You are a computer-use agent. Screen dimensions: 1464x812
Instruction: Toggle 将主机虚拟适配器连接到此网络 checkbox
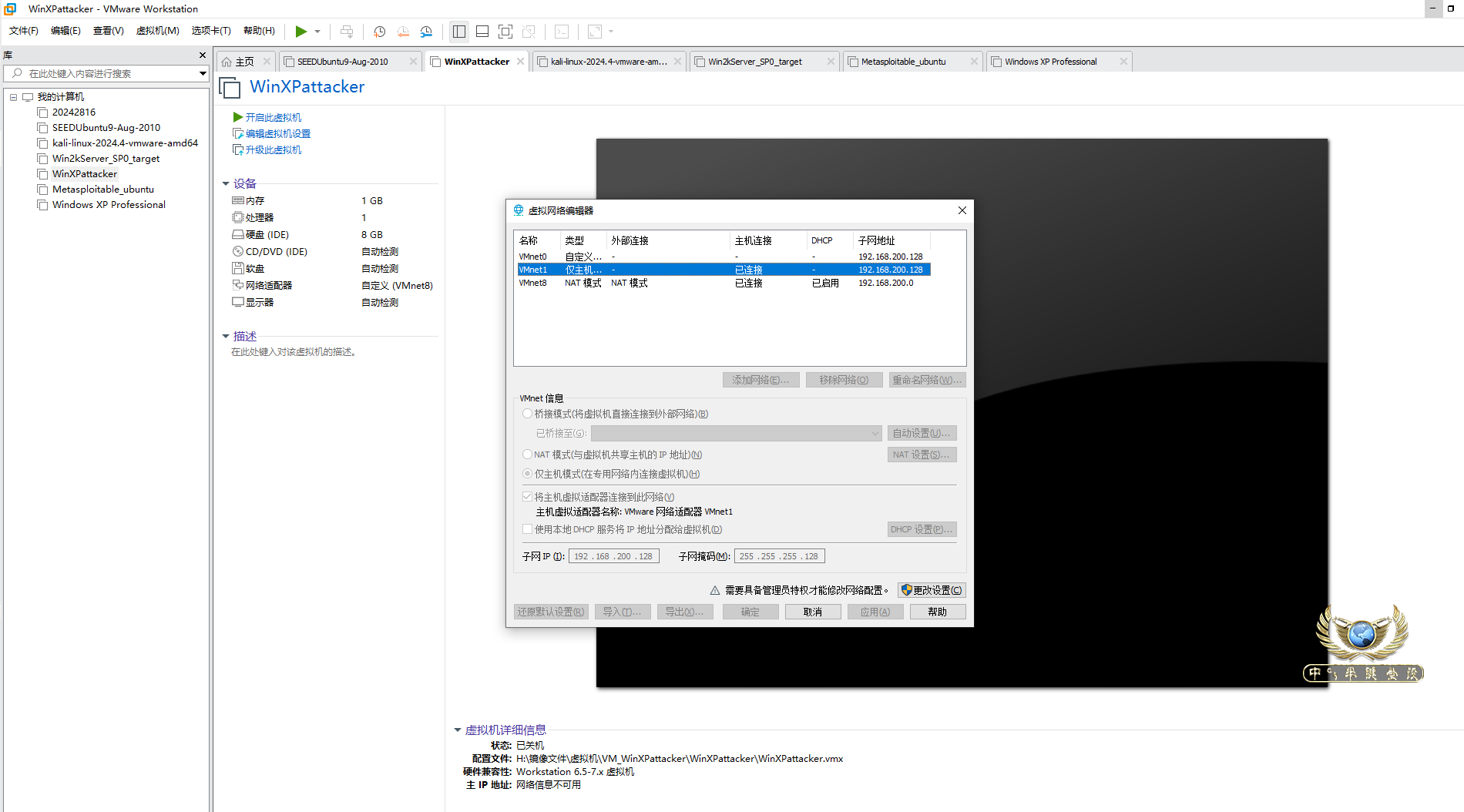527,497
